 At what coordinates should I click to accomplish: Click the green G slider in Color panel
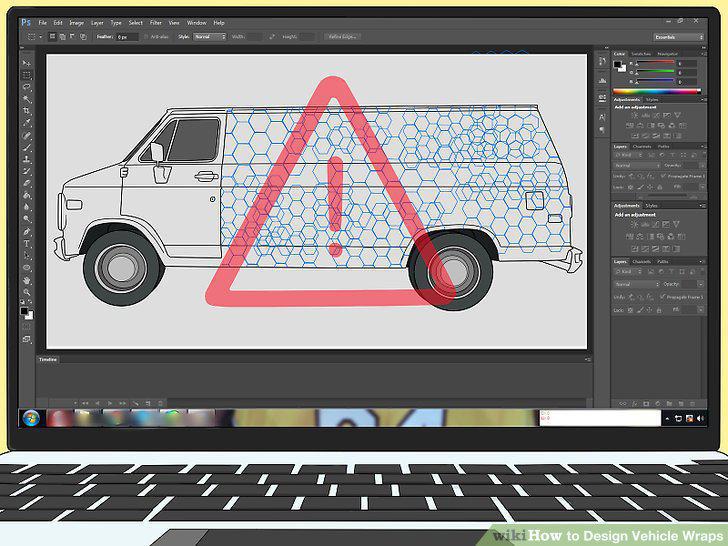click(655, 72)
